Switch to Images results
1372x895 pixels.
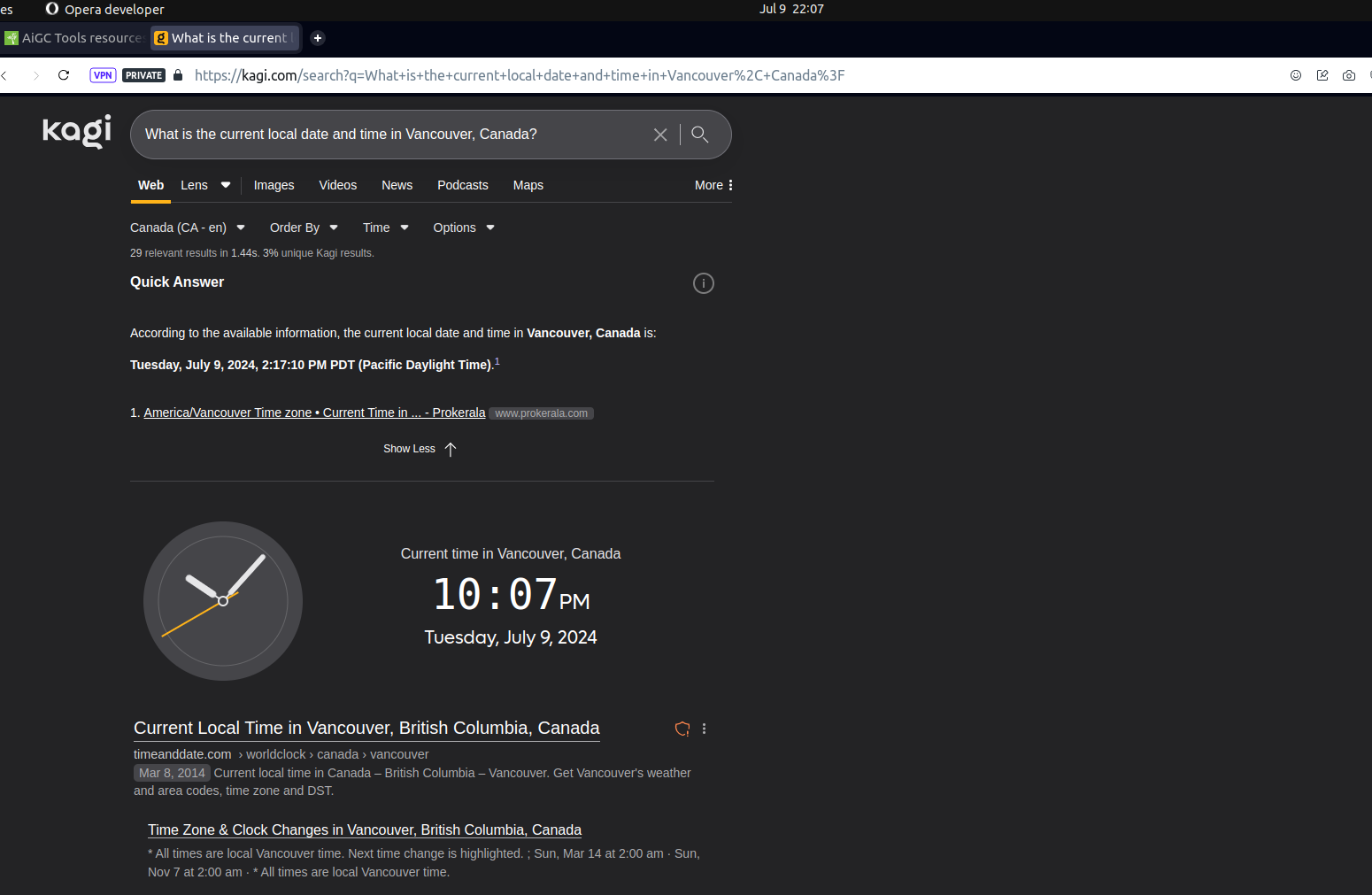point(274,185)
